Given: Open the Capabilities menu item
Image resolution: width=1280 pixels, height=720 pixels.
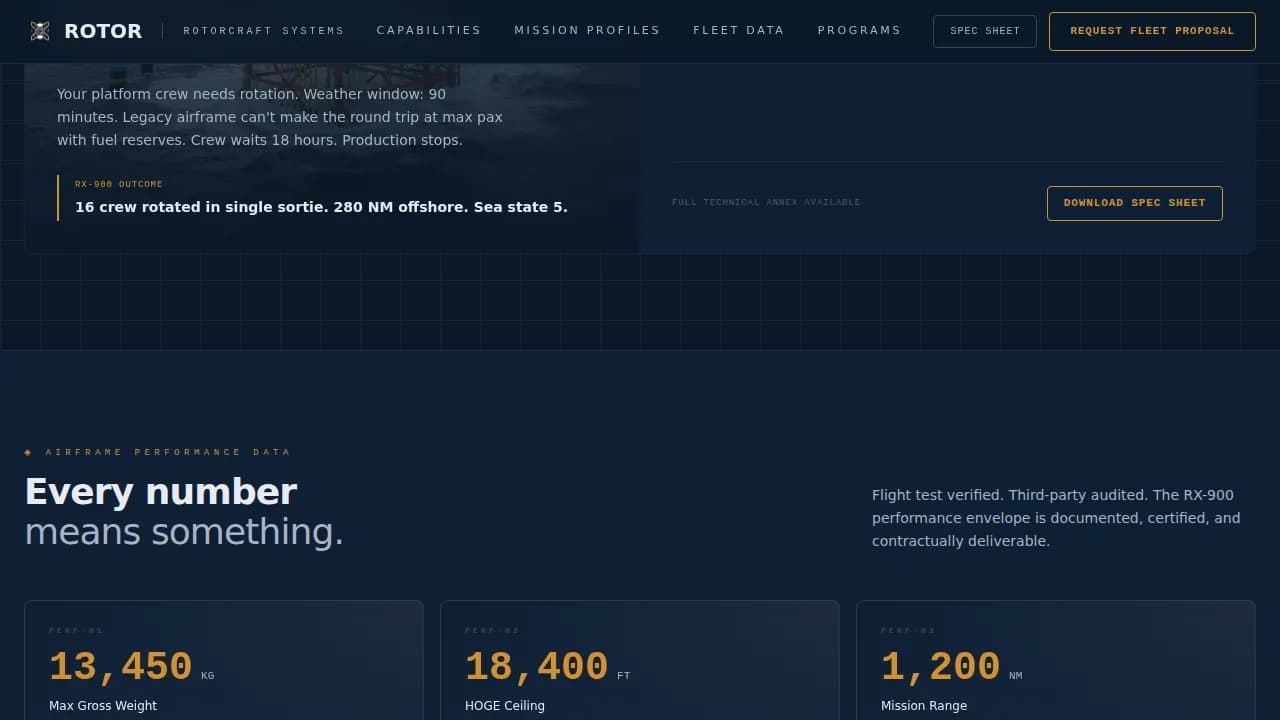Looking at the screenshot, I should coord(428,30).
